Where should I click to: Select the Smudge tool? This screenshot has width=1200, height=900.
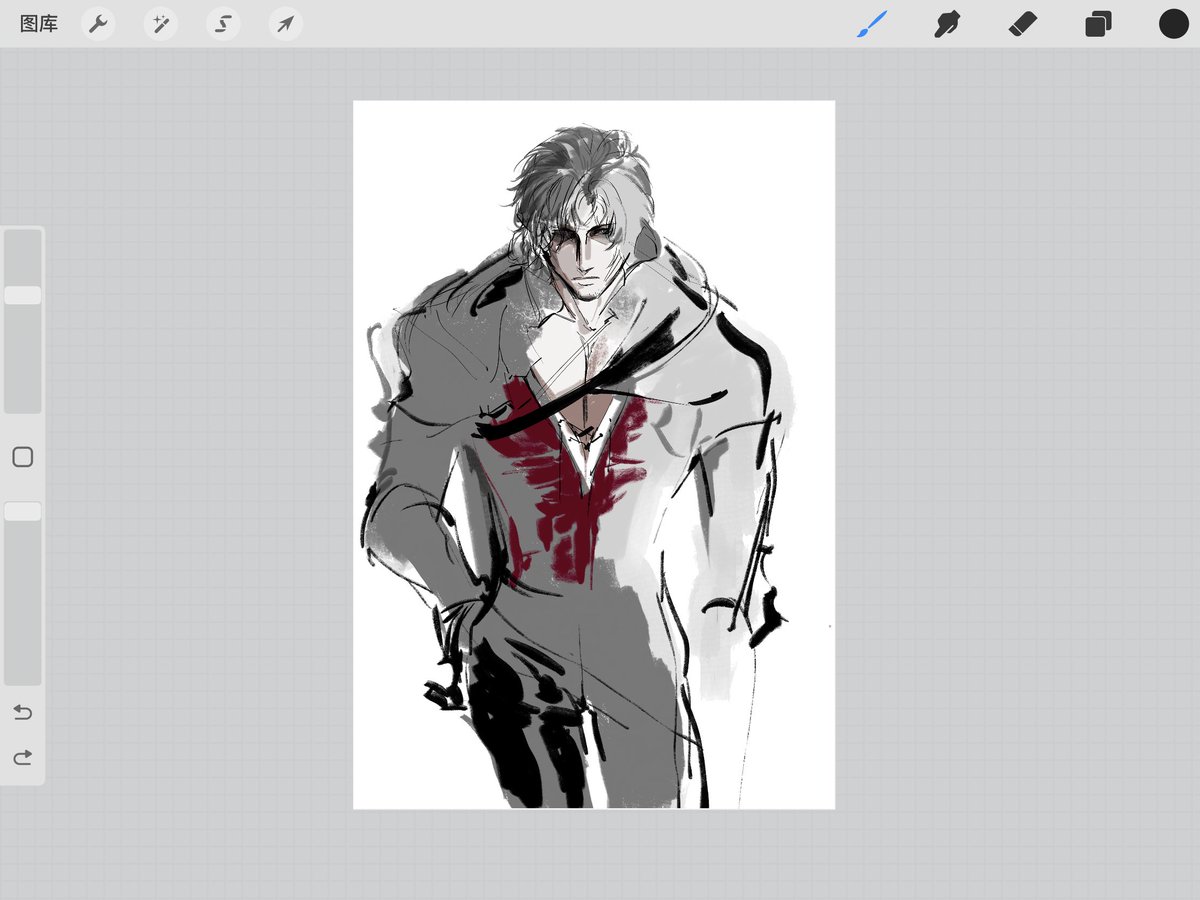tap(947, 24)
